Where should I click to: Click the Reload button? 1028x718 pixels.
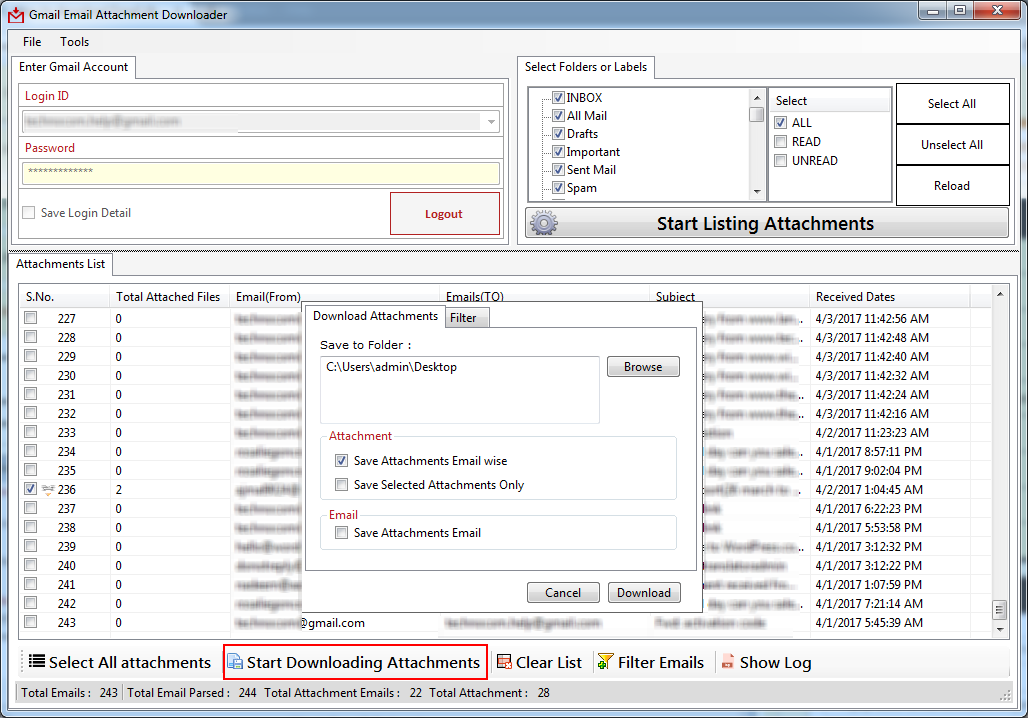point(952,186)
